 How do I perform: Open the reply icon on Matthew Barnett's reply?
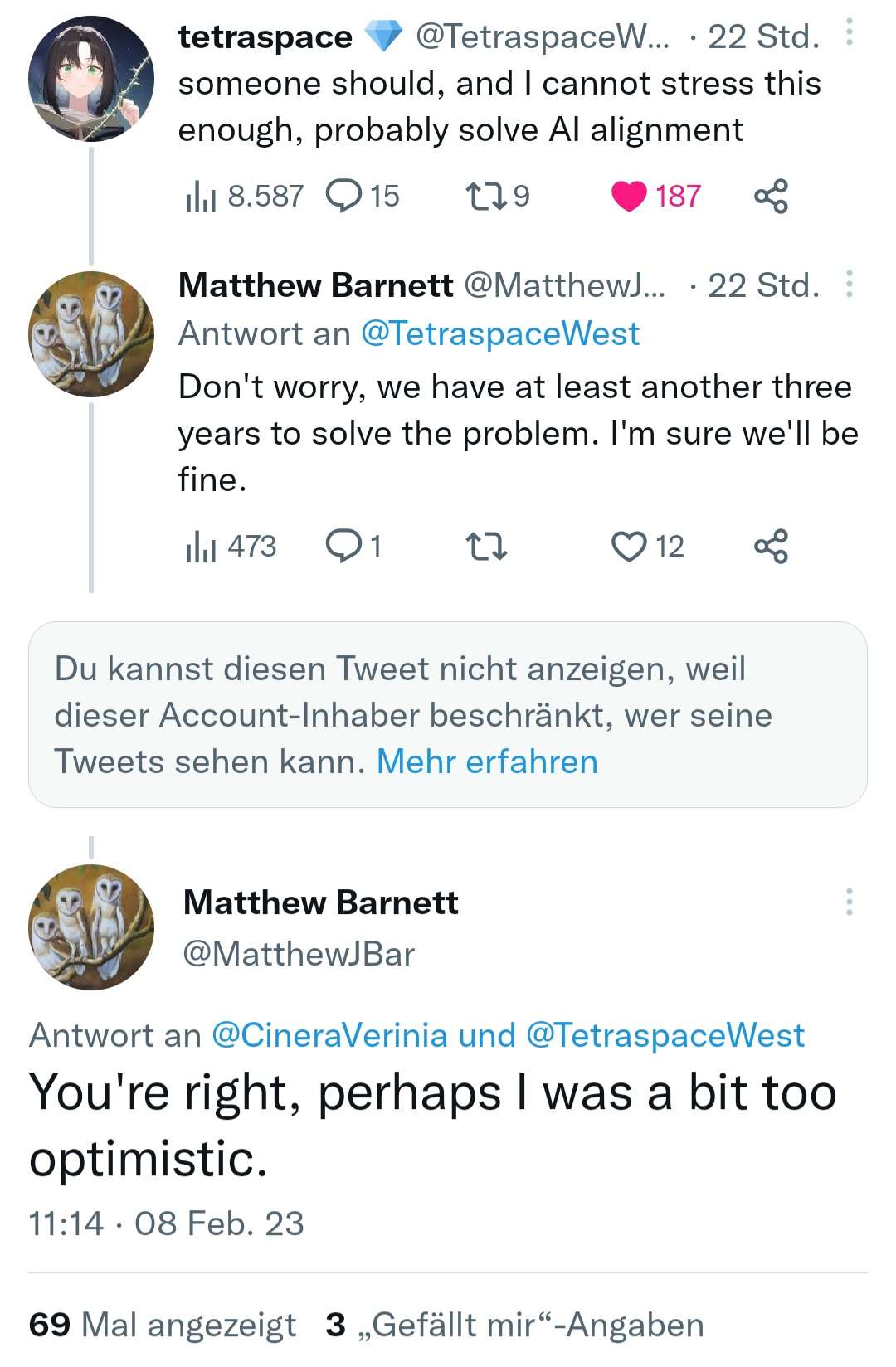pyautogui.click(x=343, y=547)
